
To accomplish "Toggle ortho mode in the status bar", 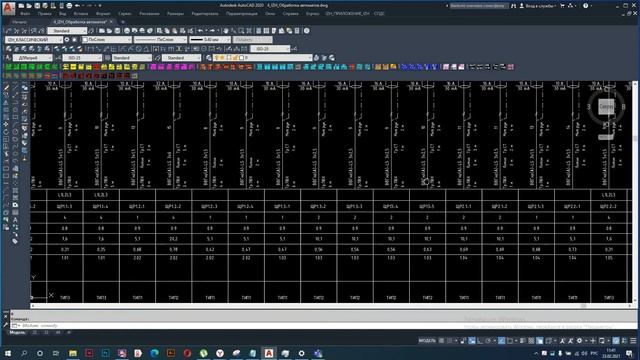I will tap(480, 340).
